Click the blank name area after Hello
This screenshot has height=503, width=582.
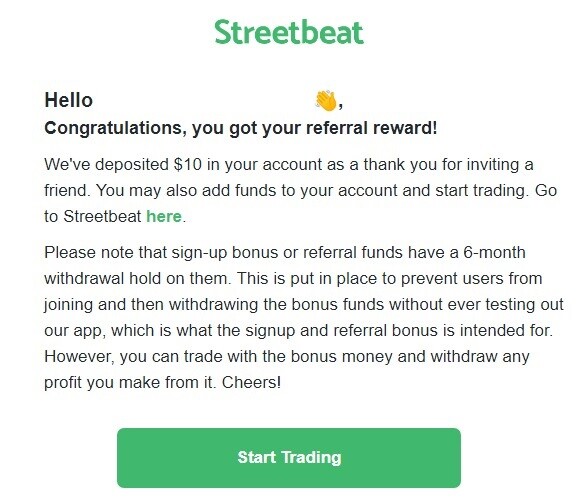[203, 100]
